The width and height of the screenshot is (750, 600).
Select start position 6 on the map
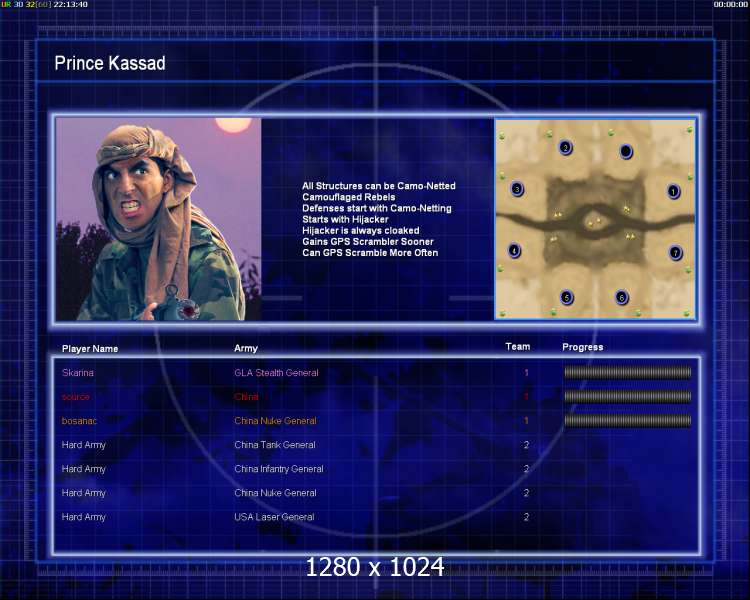(x=621, y=298)
